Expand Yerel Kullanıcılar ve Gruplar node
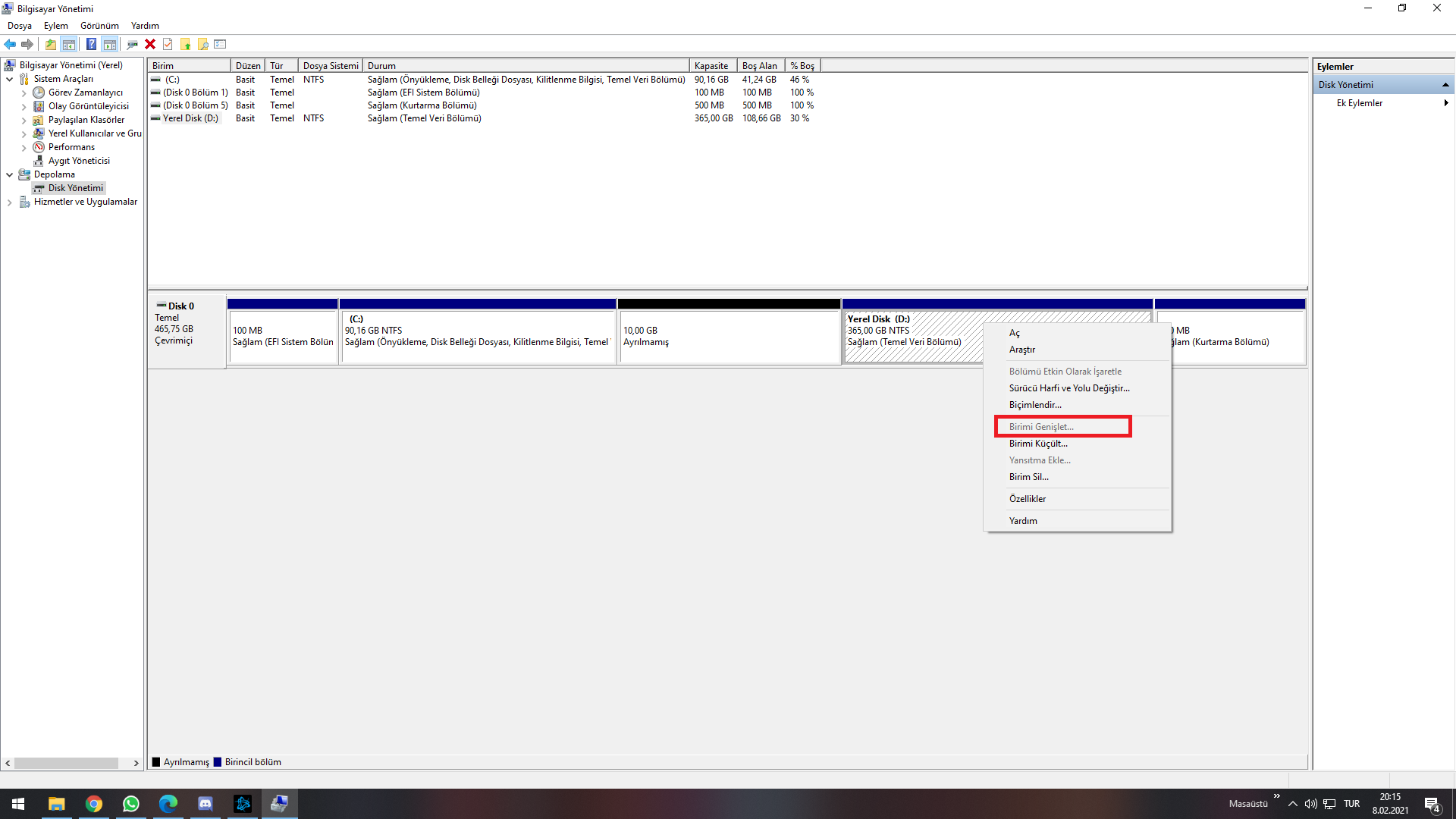Viewport: 1456px width, 819px height. tap(24, 134)
